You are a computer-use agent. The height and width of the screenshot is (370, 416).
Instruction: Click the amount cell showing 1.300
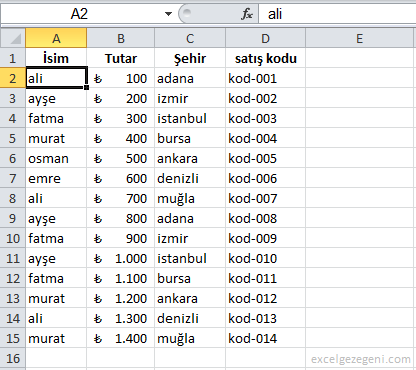click(121, 318)
